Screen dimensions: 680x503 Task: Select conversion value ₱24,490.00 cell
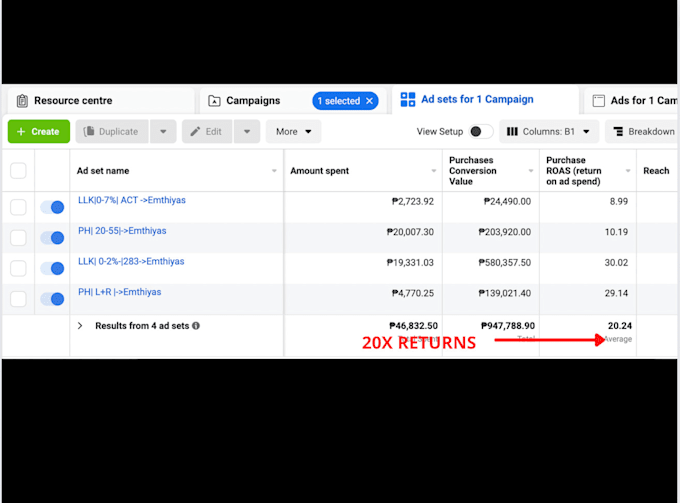tap(507, 202)
